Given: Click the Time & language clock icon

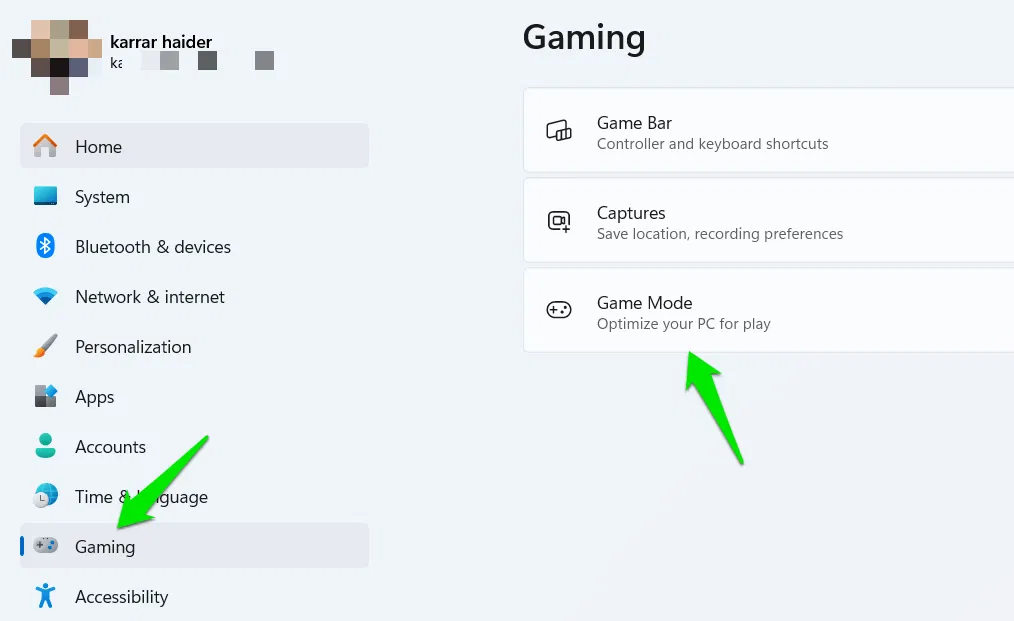Looking at the screenshot, I should [46, 496].
